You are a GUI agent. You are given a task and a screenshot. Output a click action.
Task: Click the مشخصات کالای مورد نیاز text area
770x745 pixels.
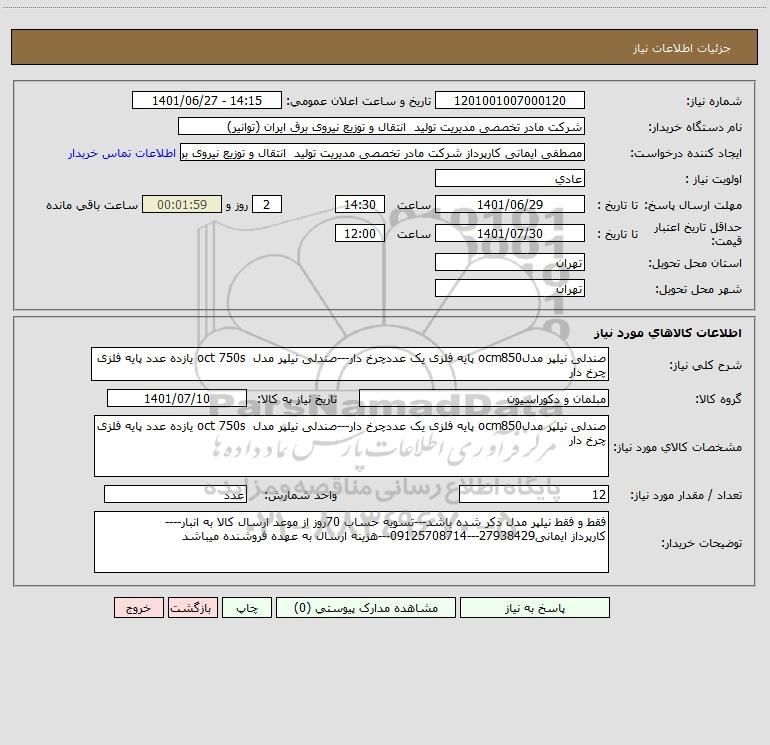(x=351, y=446)
